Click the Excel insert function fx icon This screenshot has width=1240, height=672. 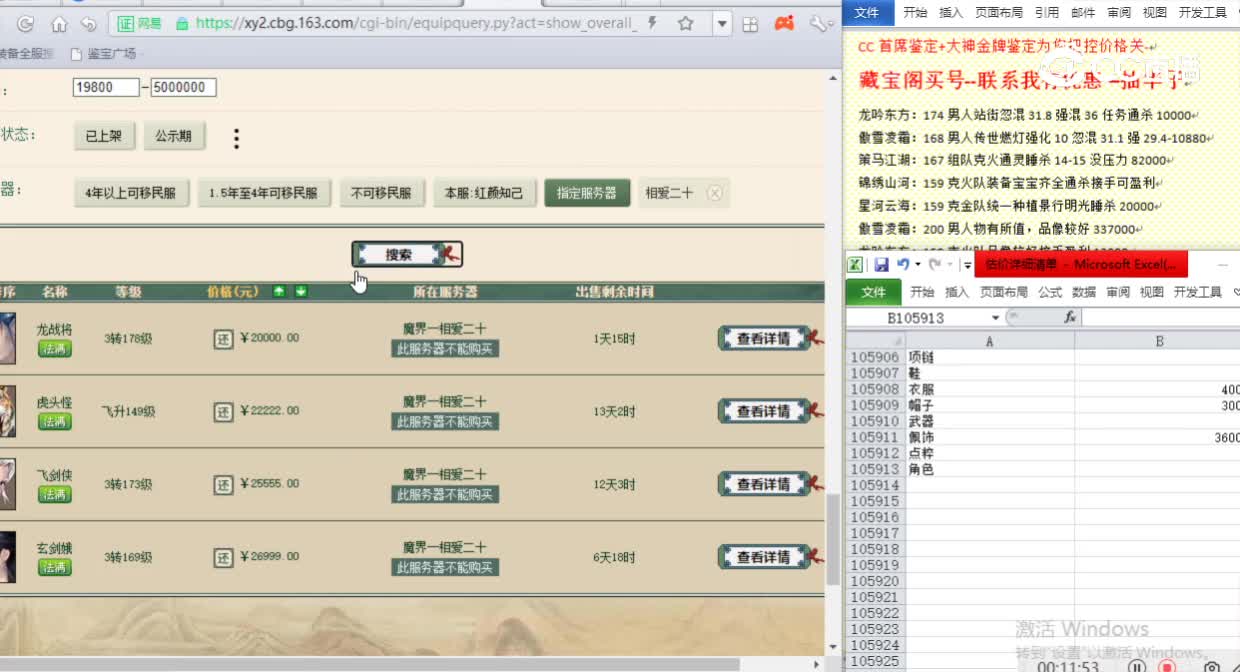[x=1069, y=318]
